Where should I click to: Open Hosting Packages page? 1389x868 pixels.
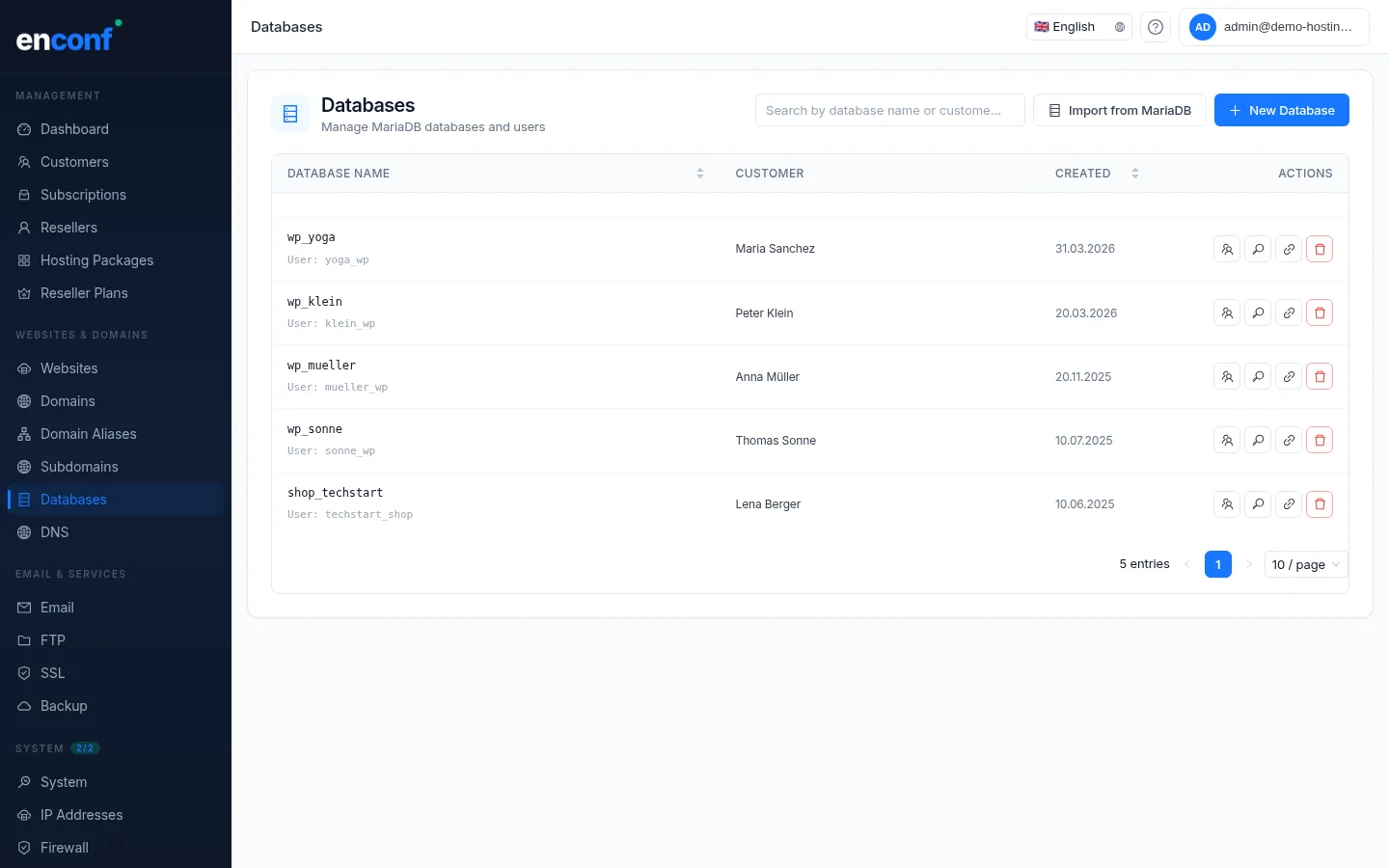(x=116, y=260)
